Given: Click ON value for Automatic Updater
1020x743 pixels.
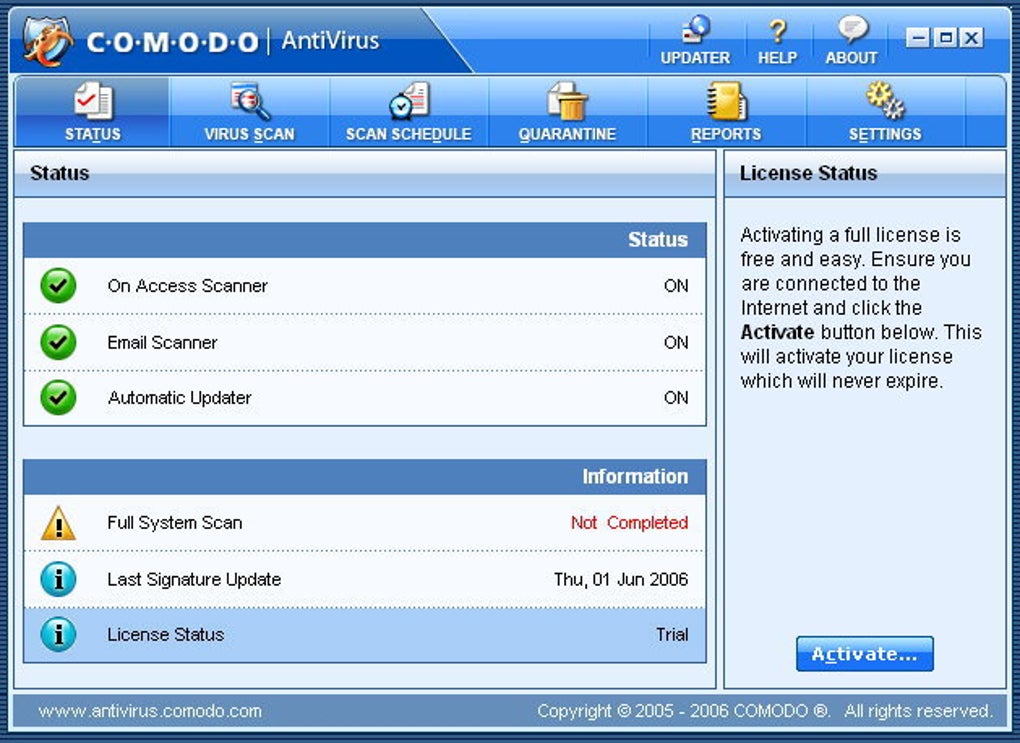Looking at the screenshot, I should (676, 398).
